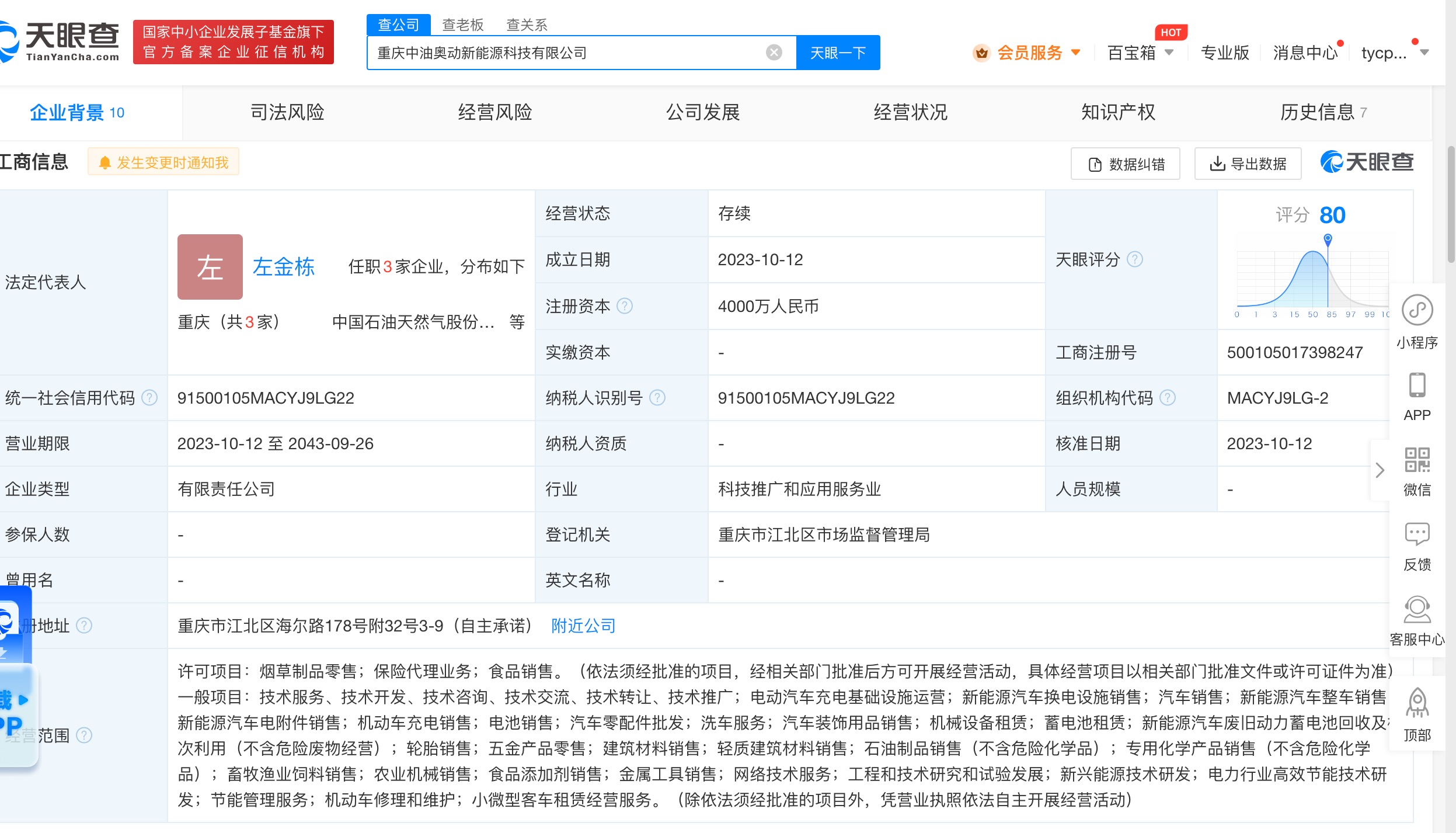The width and height of the screenshot is (1456, 833).
Task: Clear the search box with X icon
Action: pyautogui.click(x=774, y=53)
